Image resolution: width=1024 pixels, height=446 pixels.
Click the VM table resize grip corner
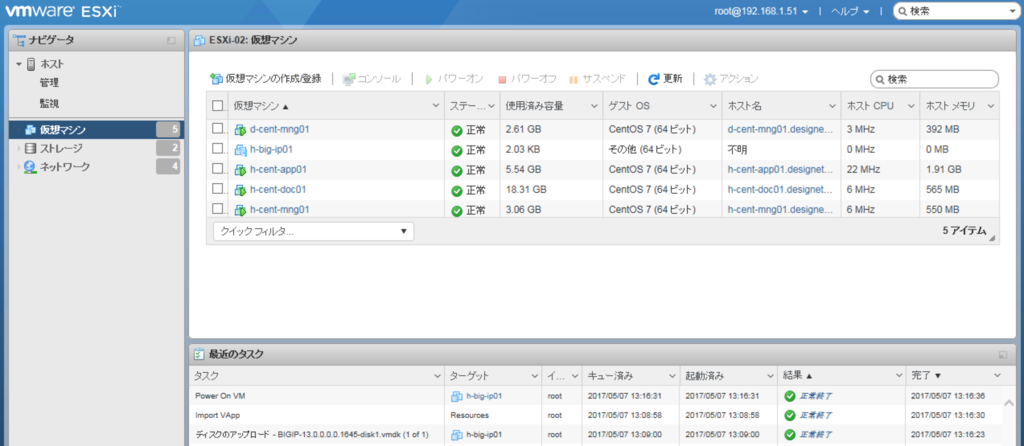point(993,240)
